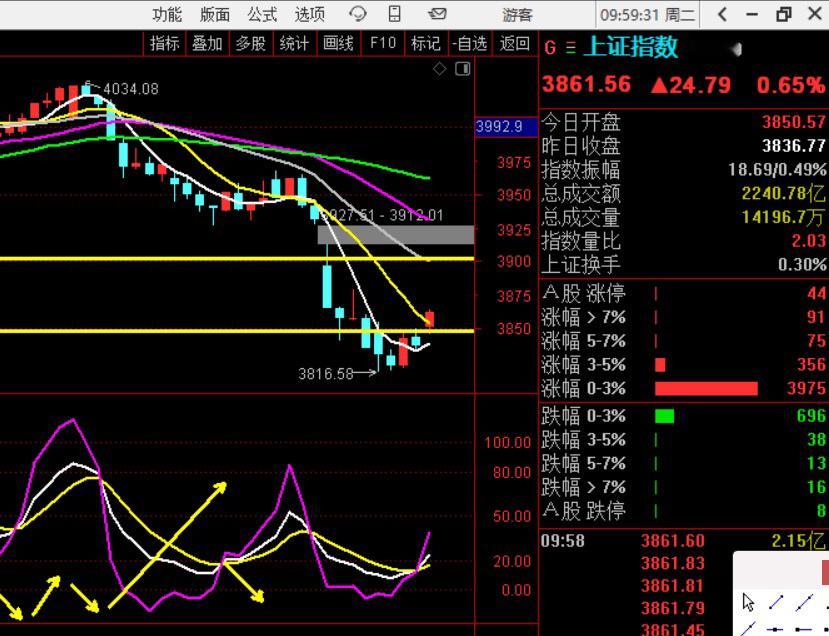
Task: Activate the 画线 drawing toolbar button
Action: (x=338, y=43)
